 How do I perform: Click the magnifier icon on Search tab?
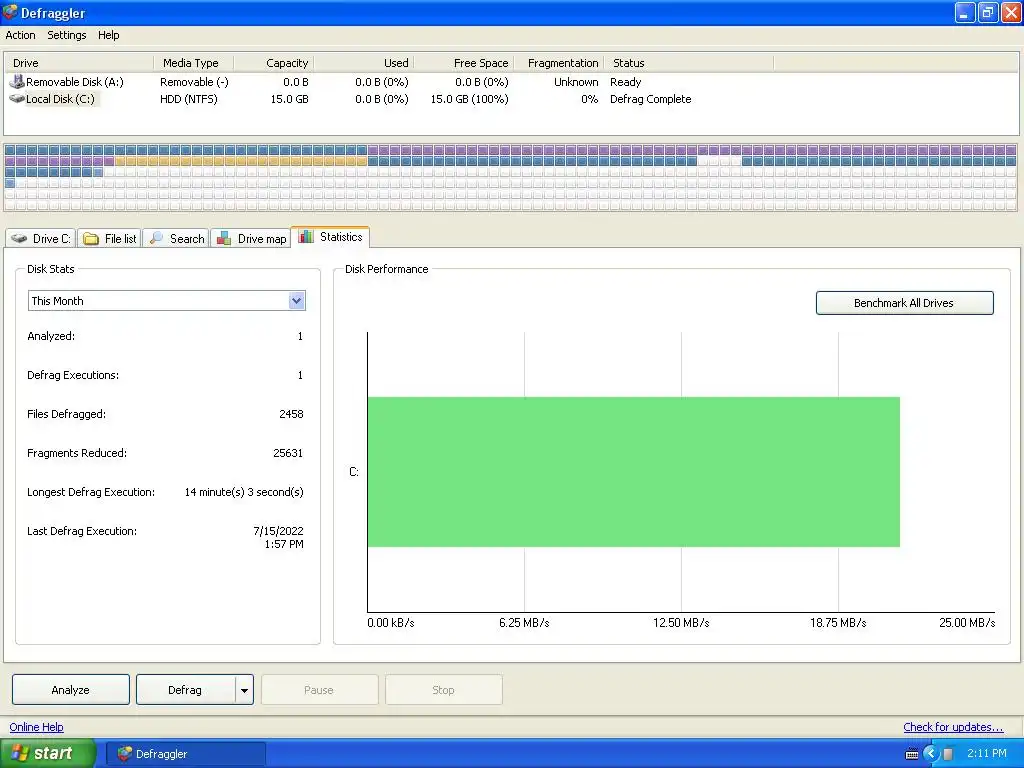click(x=156, y=238)
